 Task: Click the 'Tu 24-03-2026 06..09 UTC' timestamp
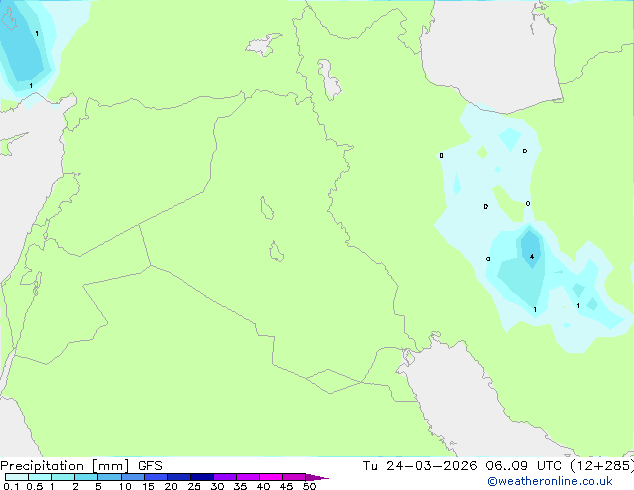464,466
